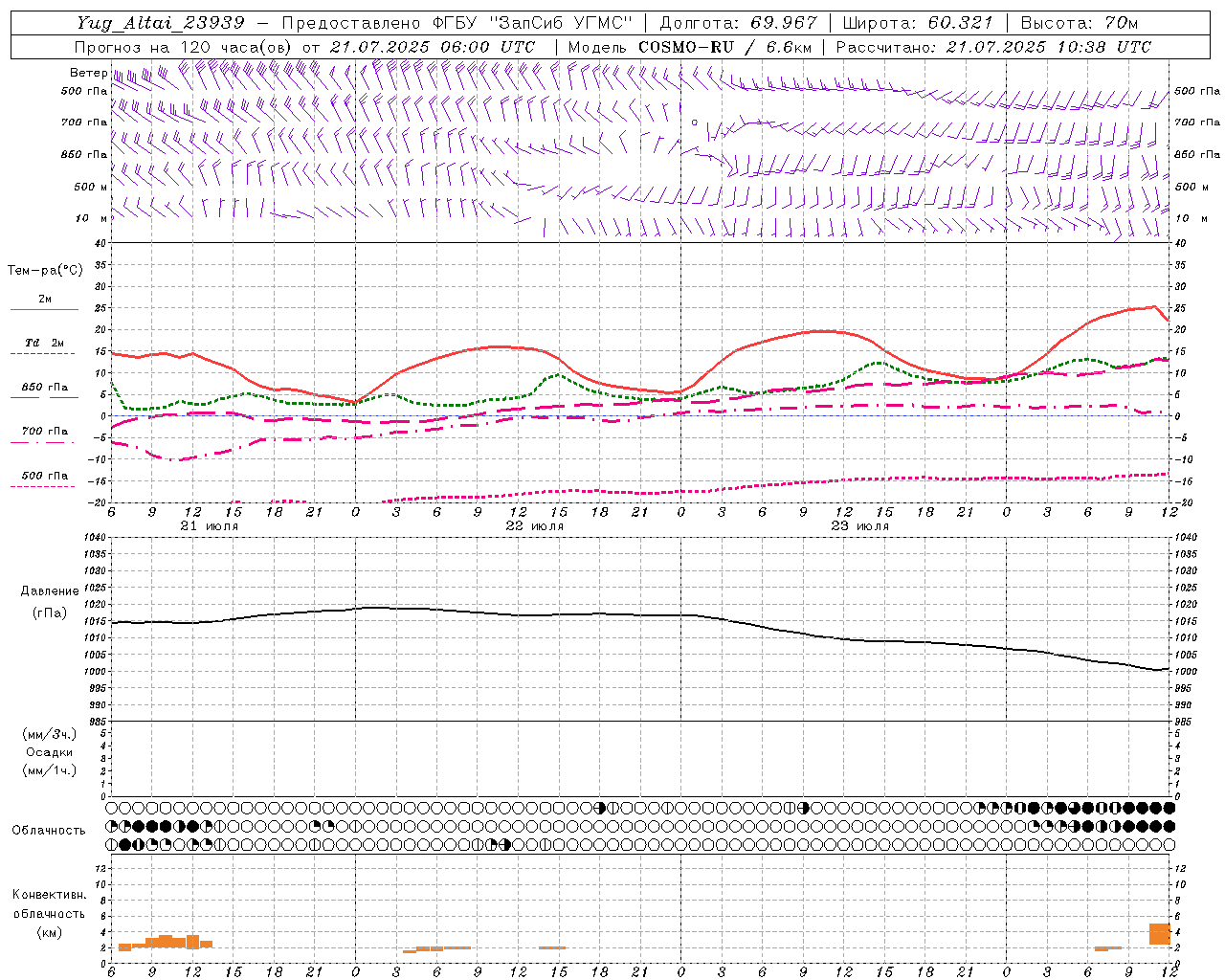Click the (км) unit of convective cloudiness
The image size is (1225, 980).
(x=49, y=932)
